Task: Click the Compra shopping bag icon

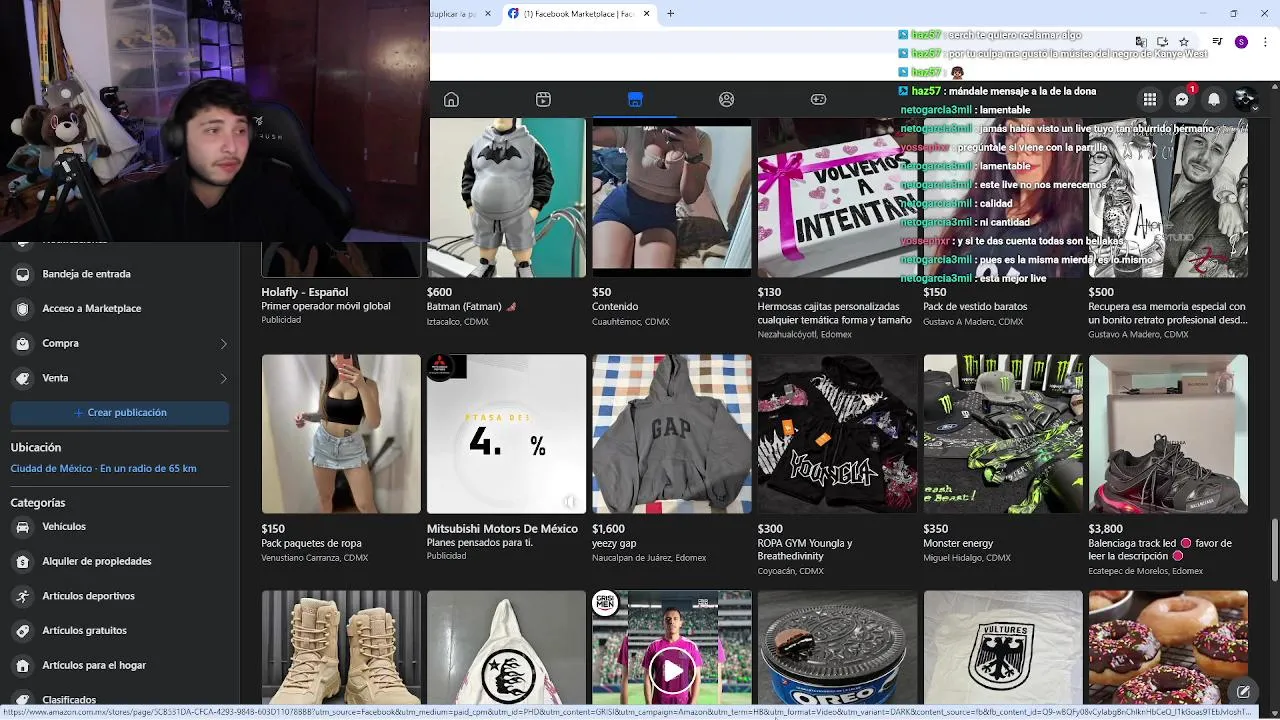Action: (22, 343)
